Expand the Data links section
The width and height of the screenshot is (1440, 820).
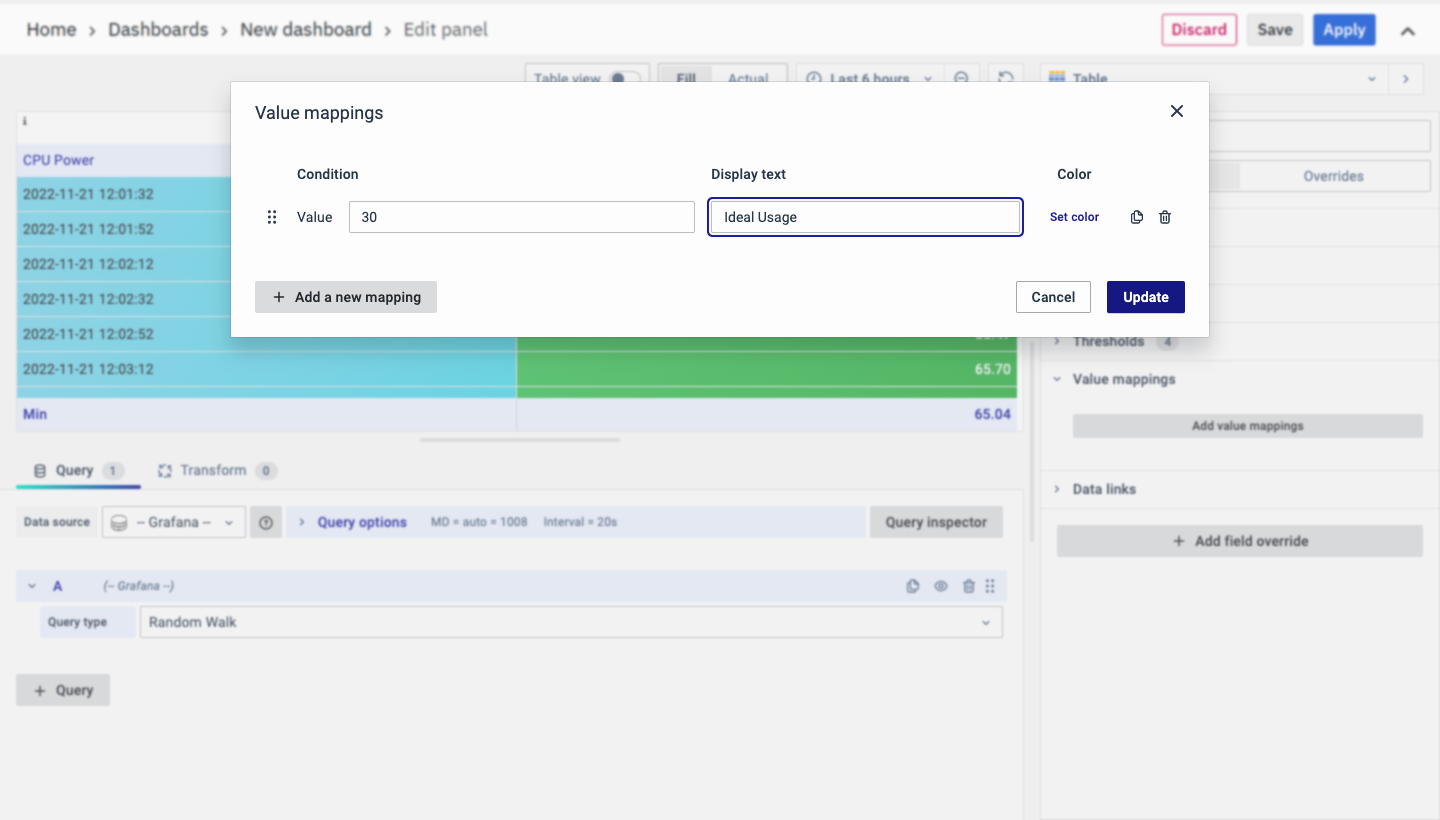[1104, 489]
